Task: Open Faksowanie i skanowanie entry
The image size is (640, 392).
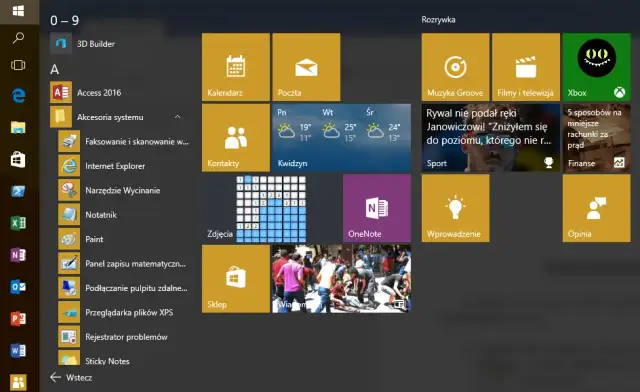Action: [x=124, y=141]
